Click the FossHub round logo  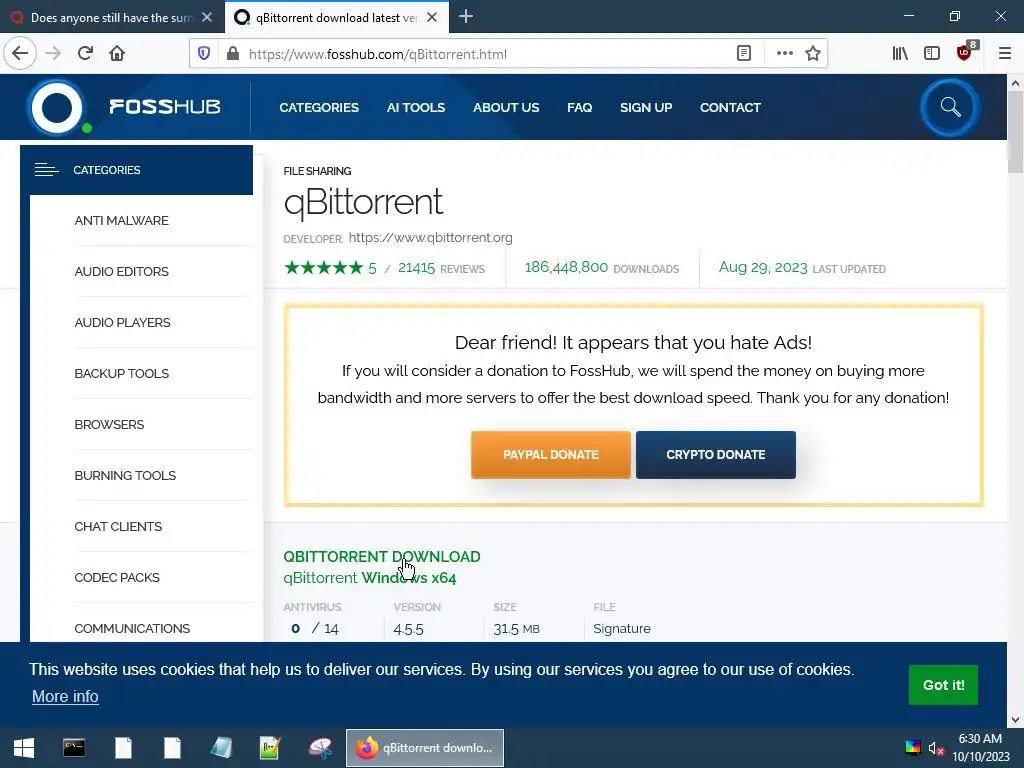[57, 107]
